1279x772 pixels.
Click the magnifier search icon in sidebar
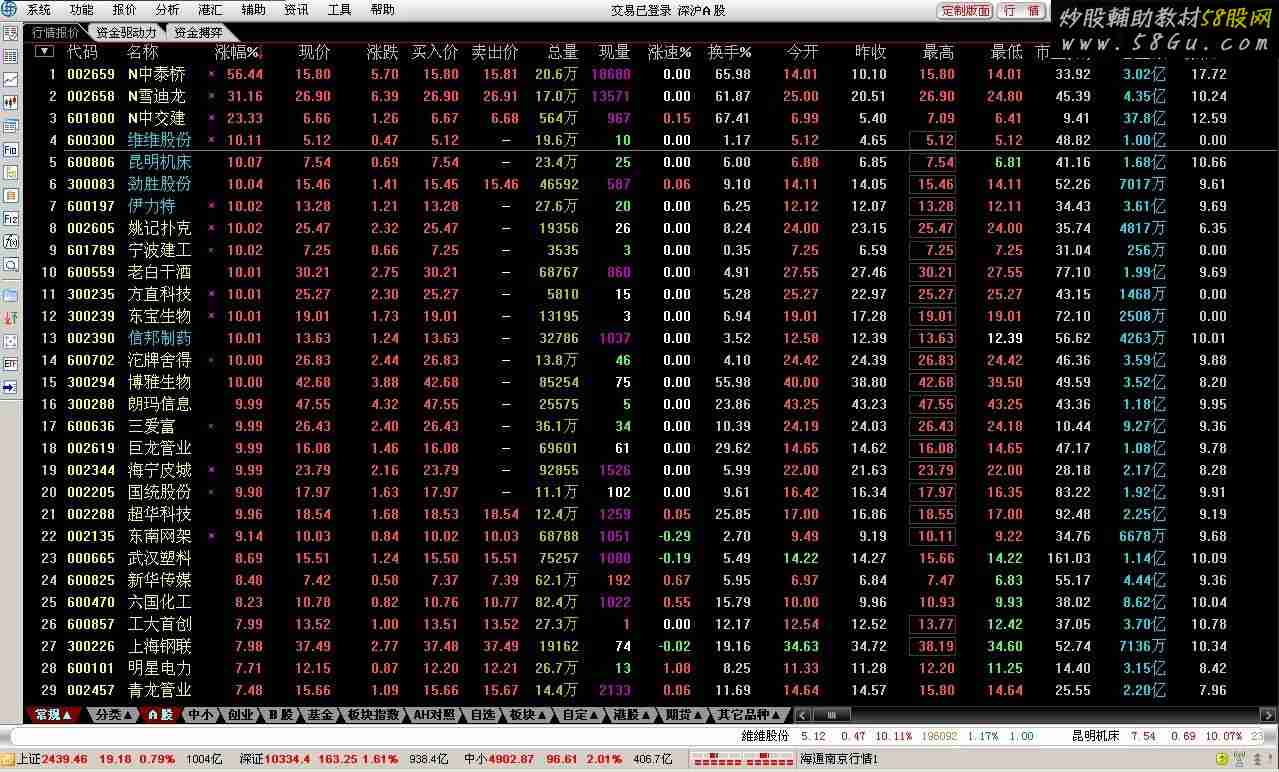[x=10, y=265]
